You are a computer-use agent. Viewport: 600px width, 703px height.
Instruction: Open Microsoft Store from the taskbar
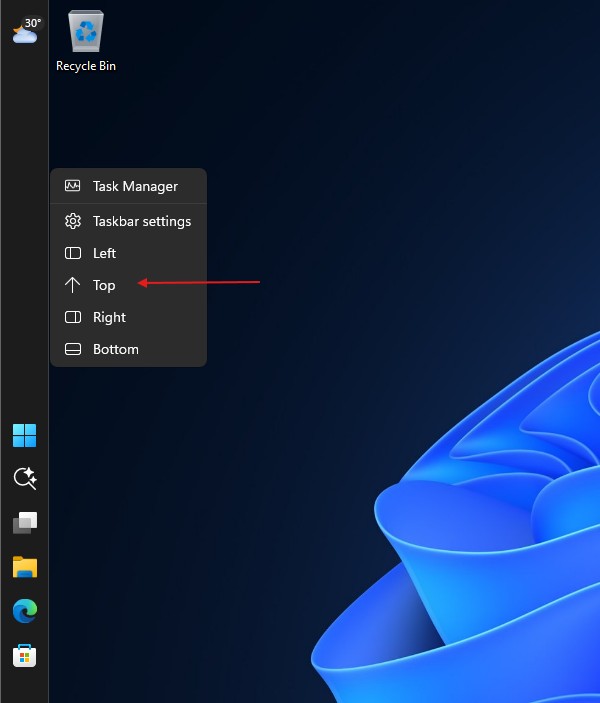tap(25, 655)
